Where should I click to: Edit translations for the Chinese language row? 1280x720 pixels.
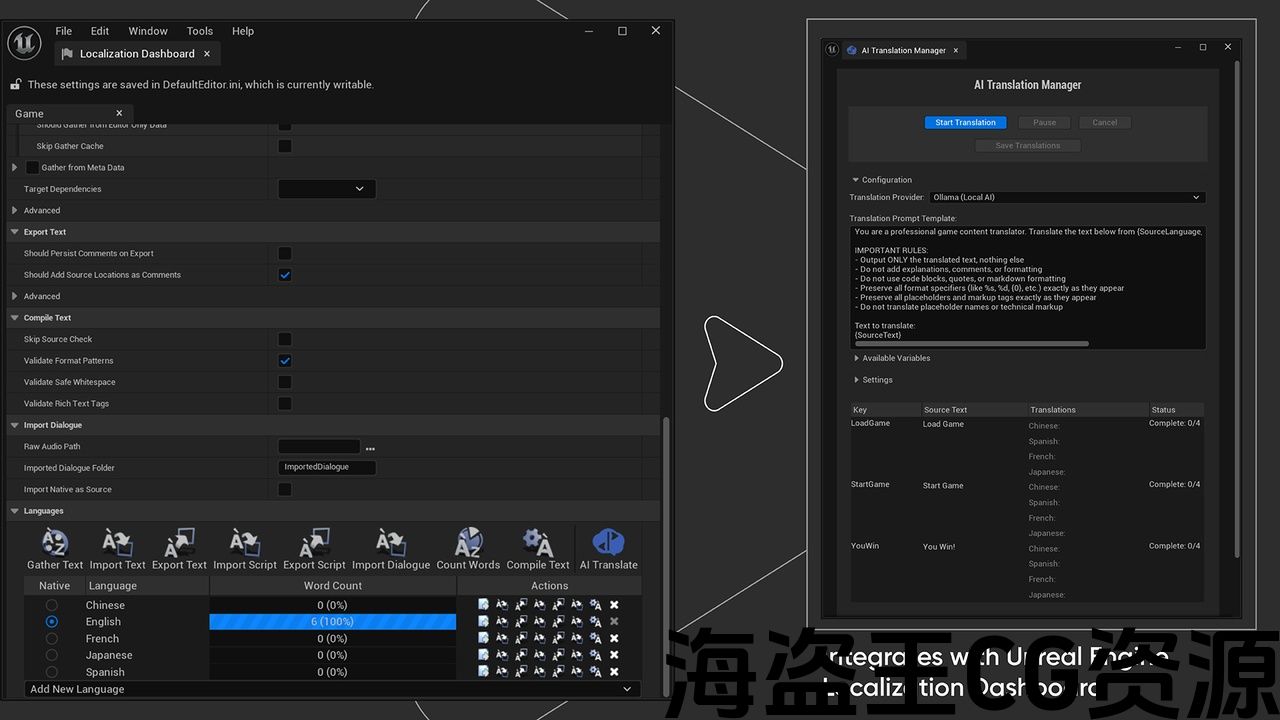[484, 605]
